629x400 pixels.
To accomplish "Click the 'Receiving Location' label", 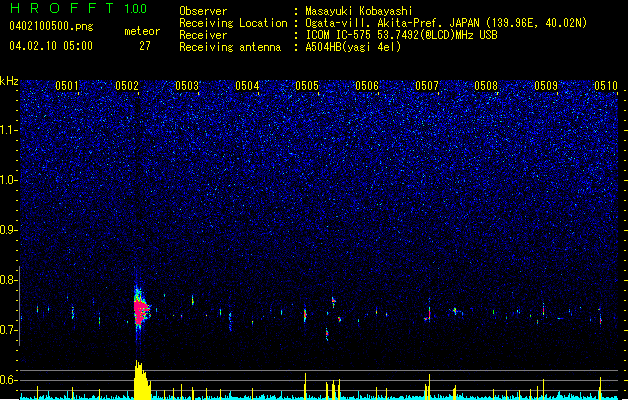I will click(x=233, y=23).
